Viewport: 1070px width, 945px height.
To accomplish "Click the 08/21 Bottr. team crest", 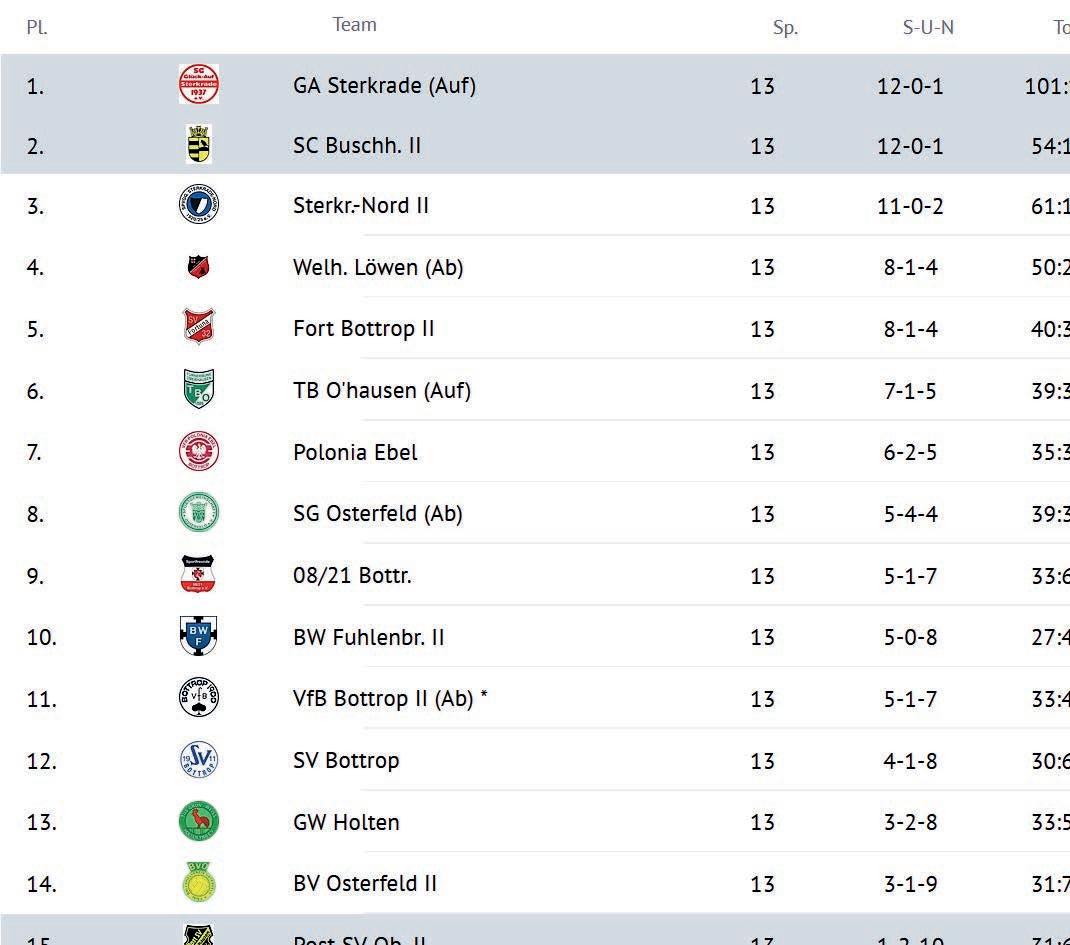I will pos(198,576).
